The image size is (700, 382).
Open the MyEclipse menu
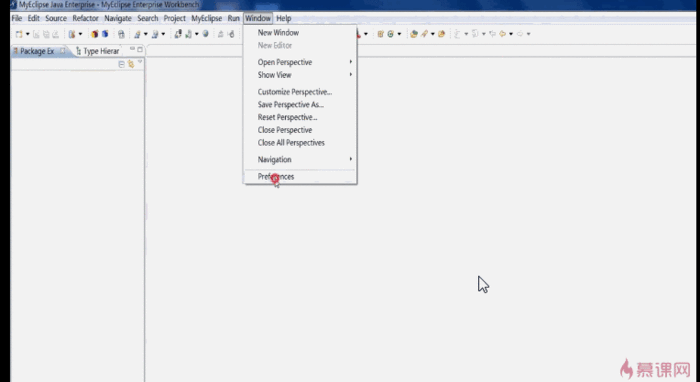tap(207, 18)
